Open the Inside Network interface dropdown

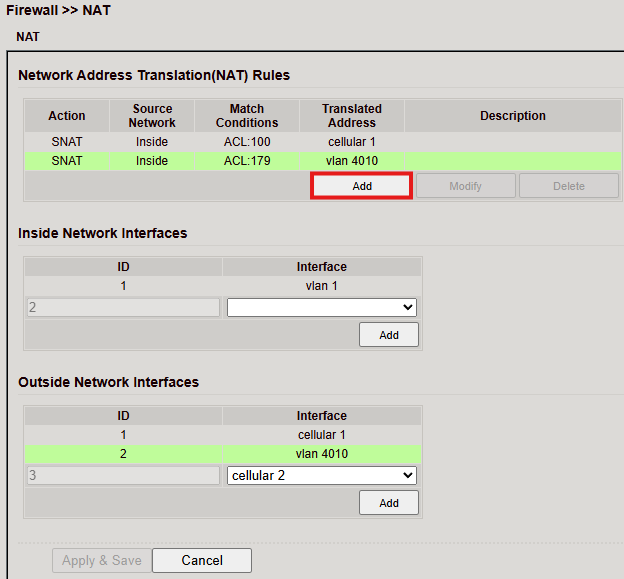pos(321,307)
